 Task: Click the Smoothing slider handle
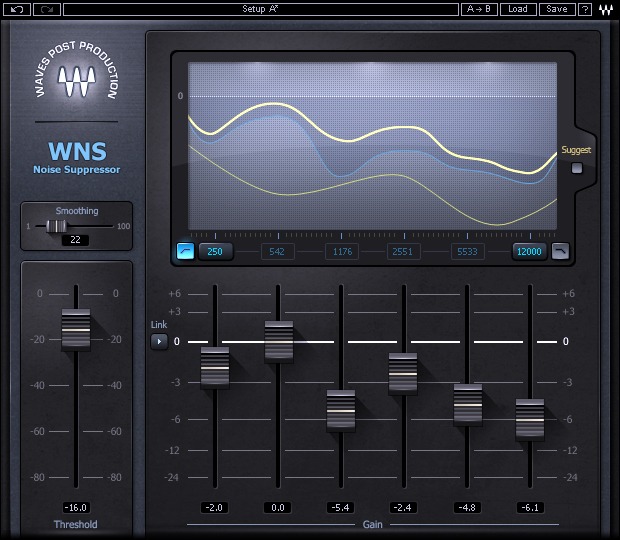coord(56,227)
